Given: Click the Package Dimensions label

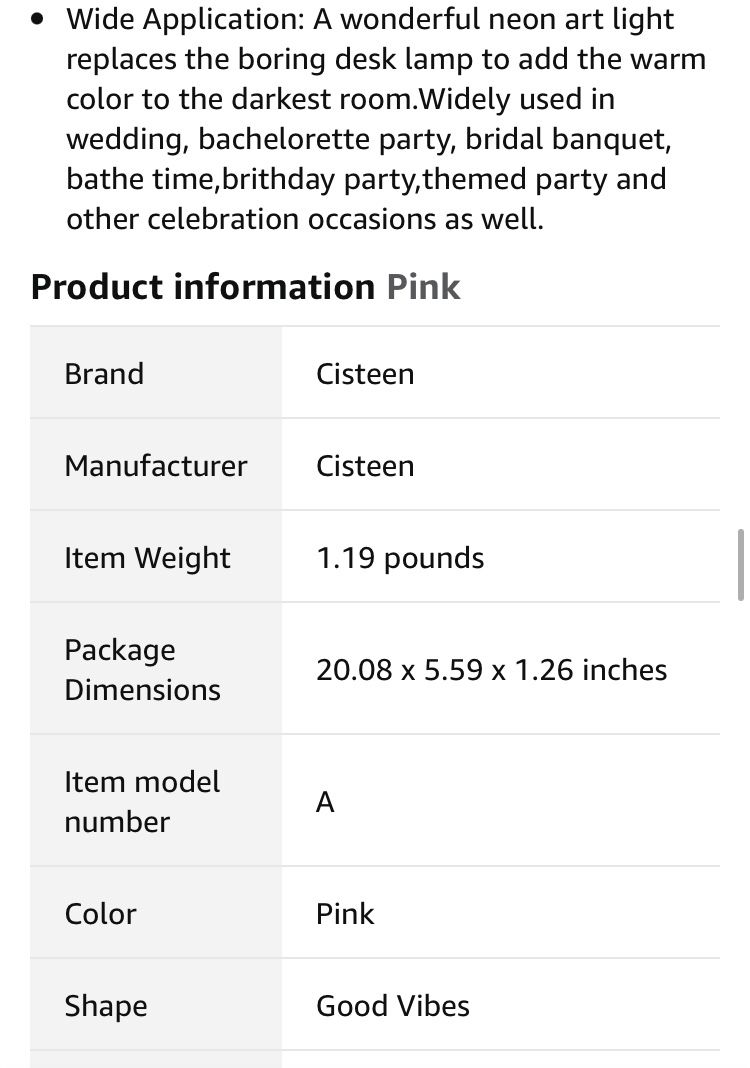Looking at the screenshot, I should tap(142, 670).
